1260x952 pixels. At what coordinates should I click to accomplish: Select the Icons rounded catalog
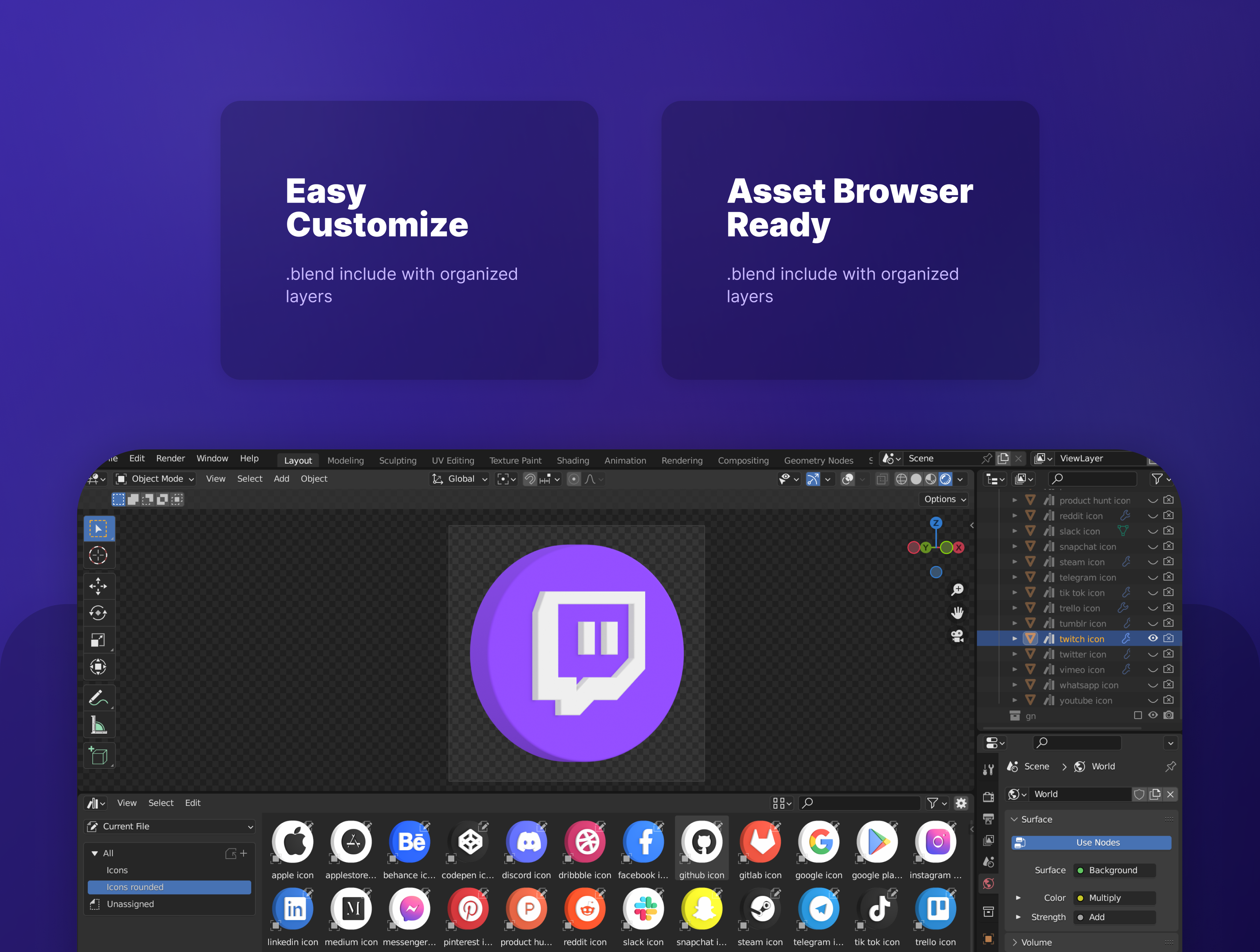(169, 887)
